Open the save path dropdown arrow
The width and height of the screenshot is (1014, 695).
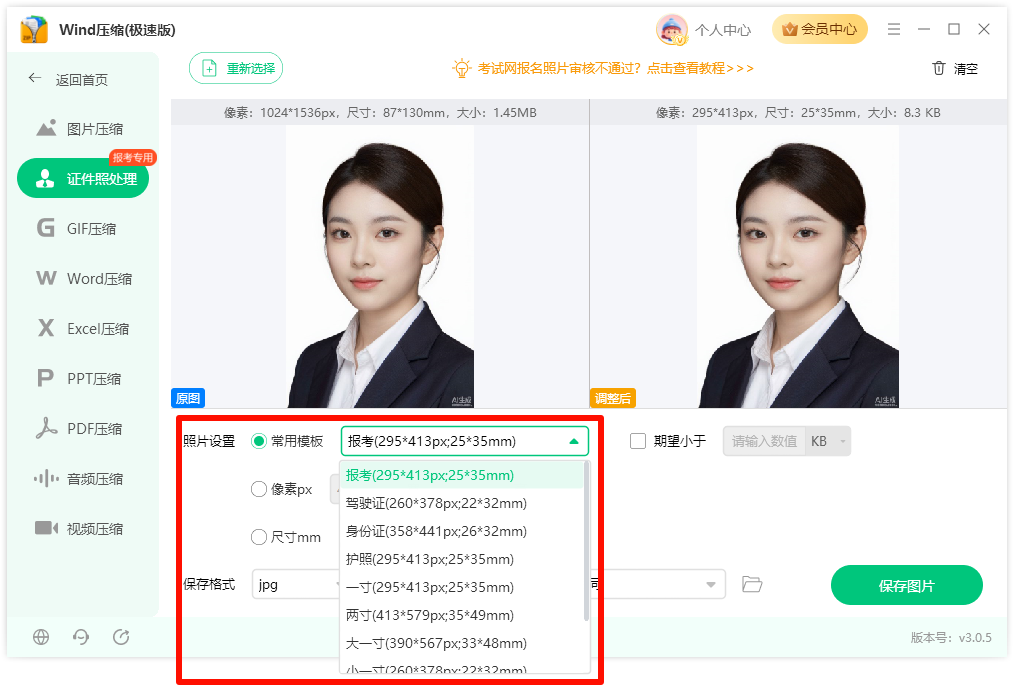pyautogui.click(x=711, y=584)
